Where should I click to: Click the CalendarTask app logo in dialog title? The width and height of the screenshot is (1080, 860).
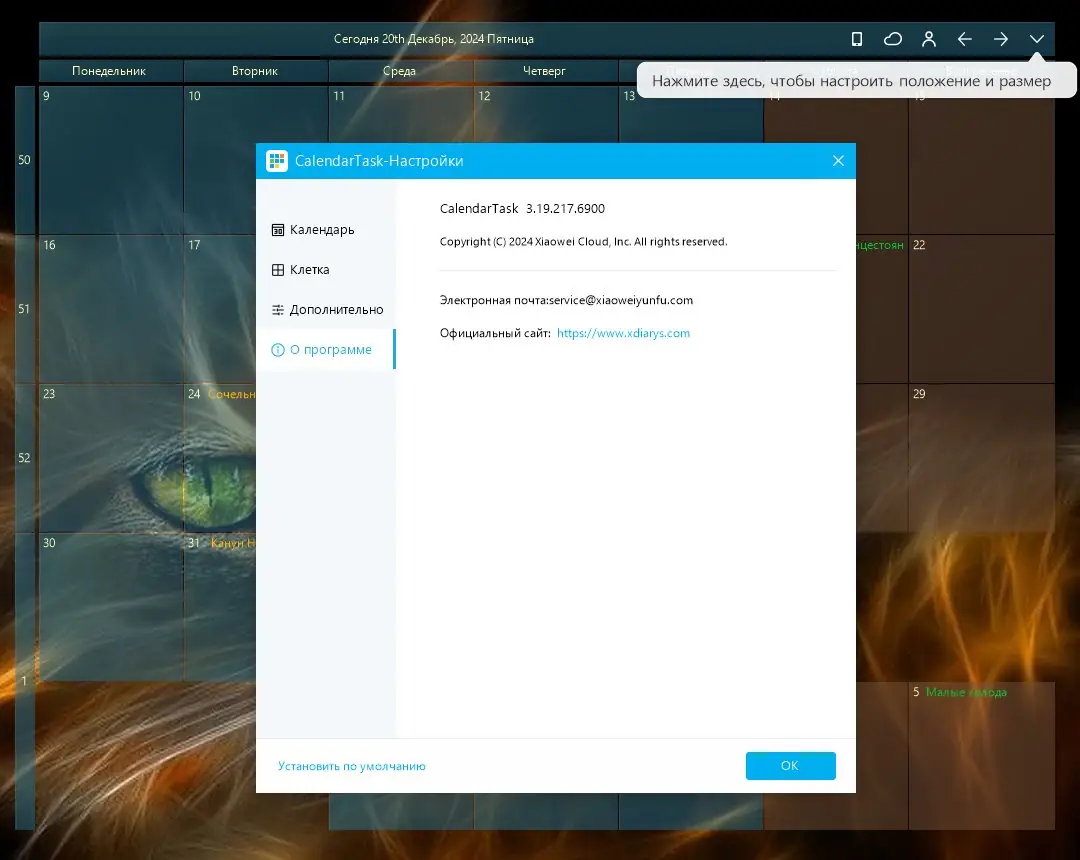tap(277, 160)
